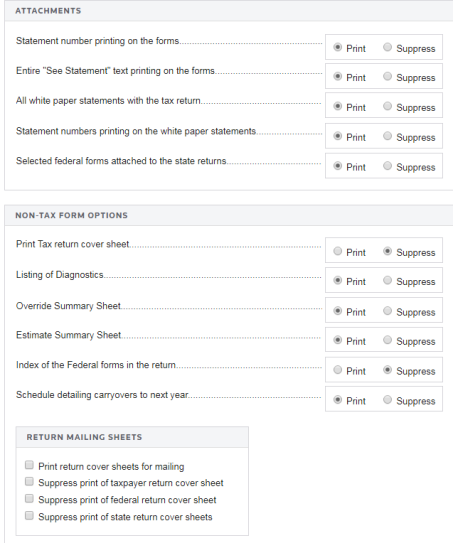Screen dimensions: 453x543
Task: Tick Suppress print of federal return cover sheet
Action: point(29,498)
